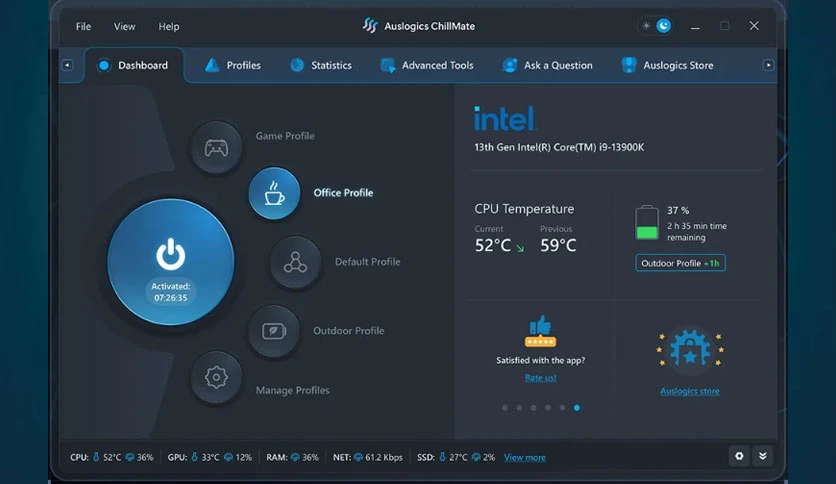Click the Outdoor Profile +1h button

click(x=680, y=263)
